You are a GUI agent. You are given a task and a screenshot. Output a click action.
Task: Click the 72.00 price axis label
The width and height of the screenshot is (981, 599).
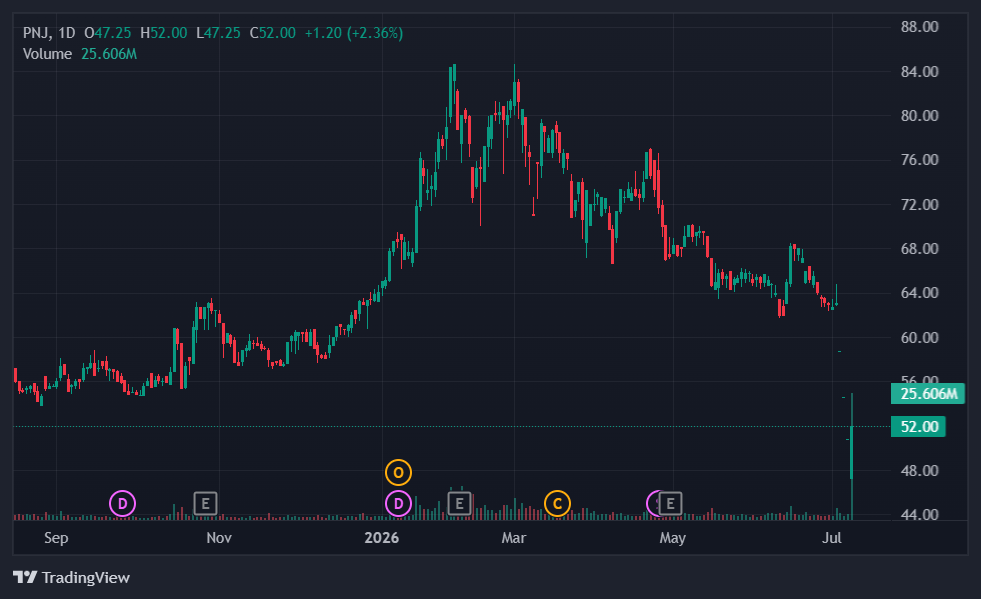coord(920,205)
